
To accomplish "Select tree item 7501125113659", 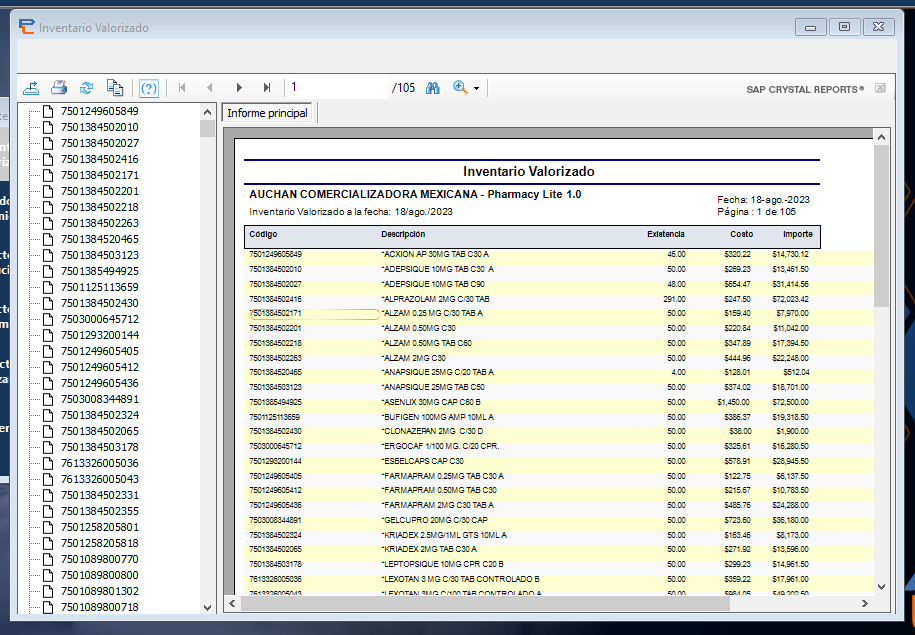I will point(100,287).
